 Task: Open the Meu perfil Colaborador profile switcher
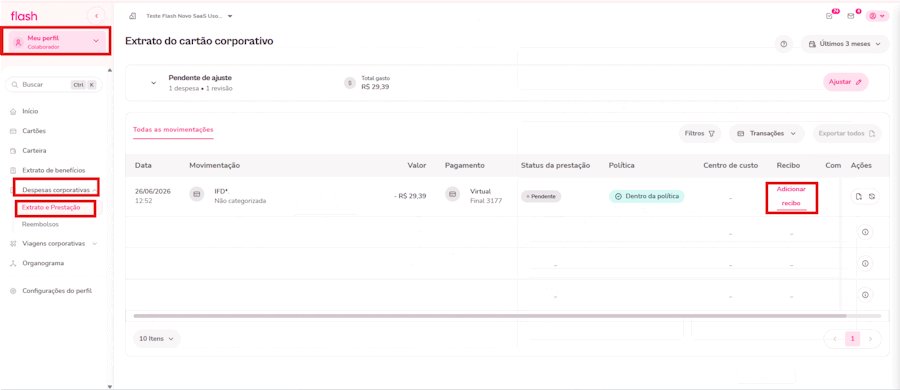pyautogui.click(x=56, y=42)
